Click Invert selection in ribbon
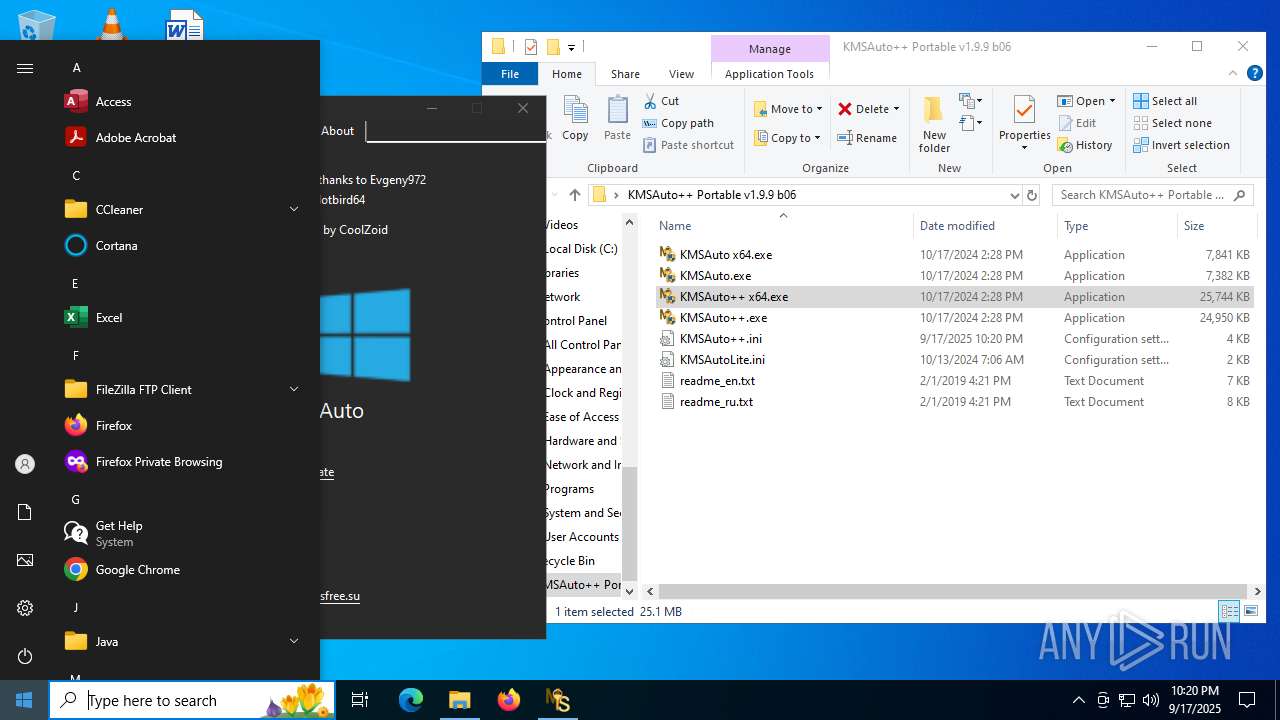Viewport: 1280px width, 720px height. [1181, 145]
